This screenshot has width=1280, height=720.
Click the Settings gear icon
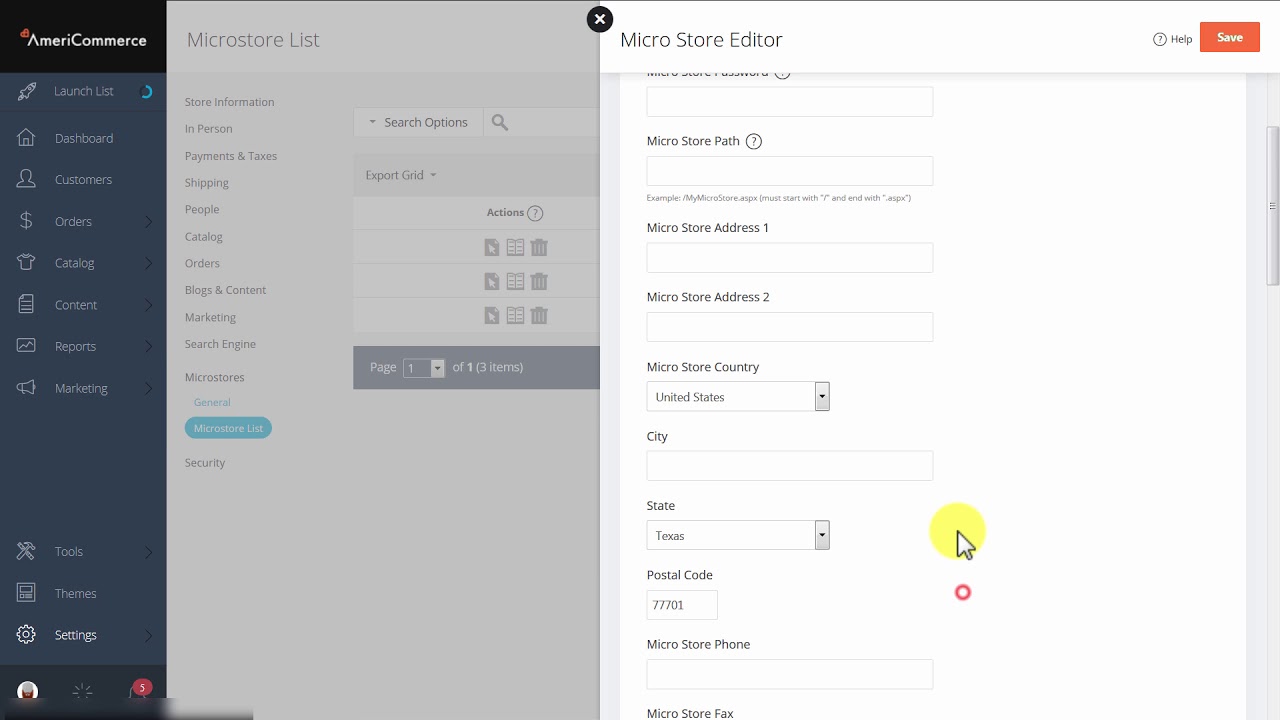point(27,635)
